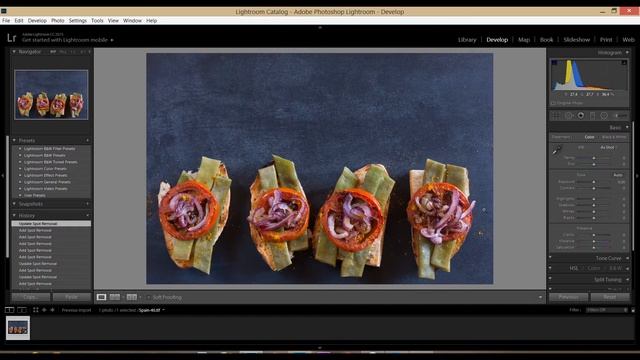The image size is (640, 360).
Task: Click the Exposure slider handle
Action: tap(594, 182)
